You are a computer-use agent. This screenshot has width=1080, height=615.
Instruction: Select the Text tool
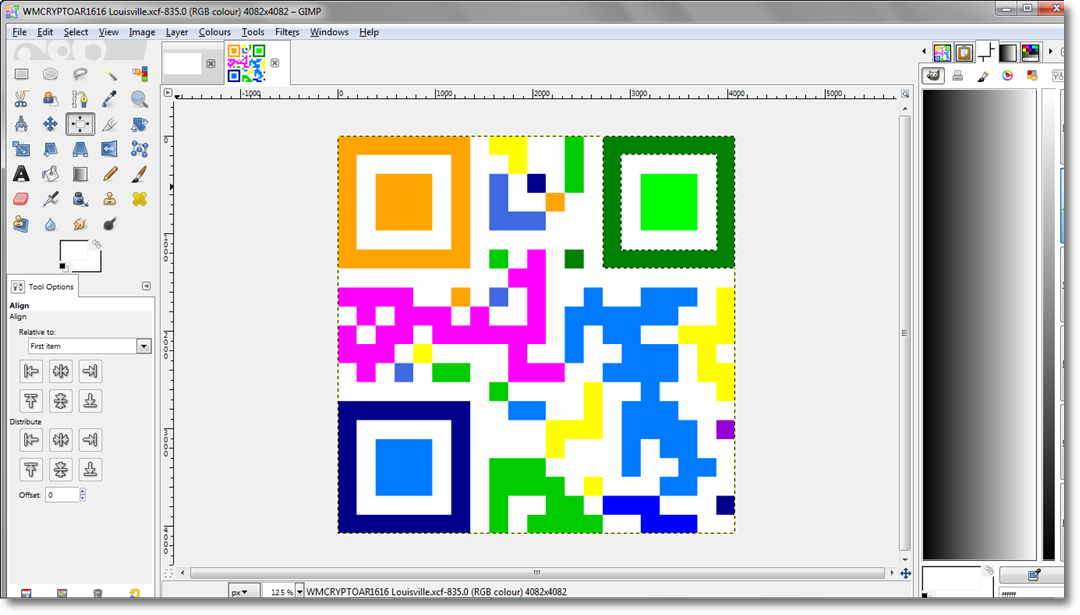coord(21,174)
